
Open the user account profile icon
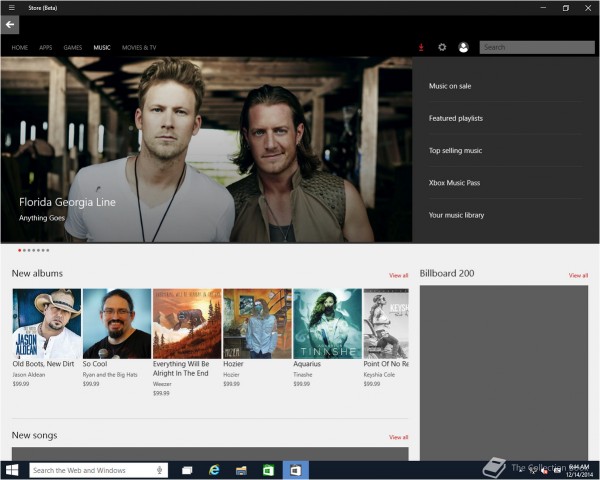[463, 47]
